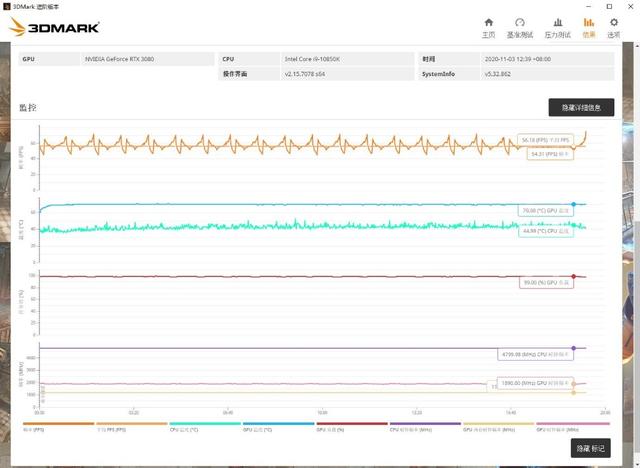Click the 54.31 (FPS) average tooltip
Image resolution: width=640 pixels, height=468 pixels.
550,154
